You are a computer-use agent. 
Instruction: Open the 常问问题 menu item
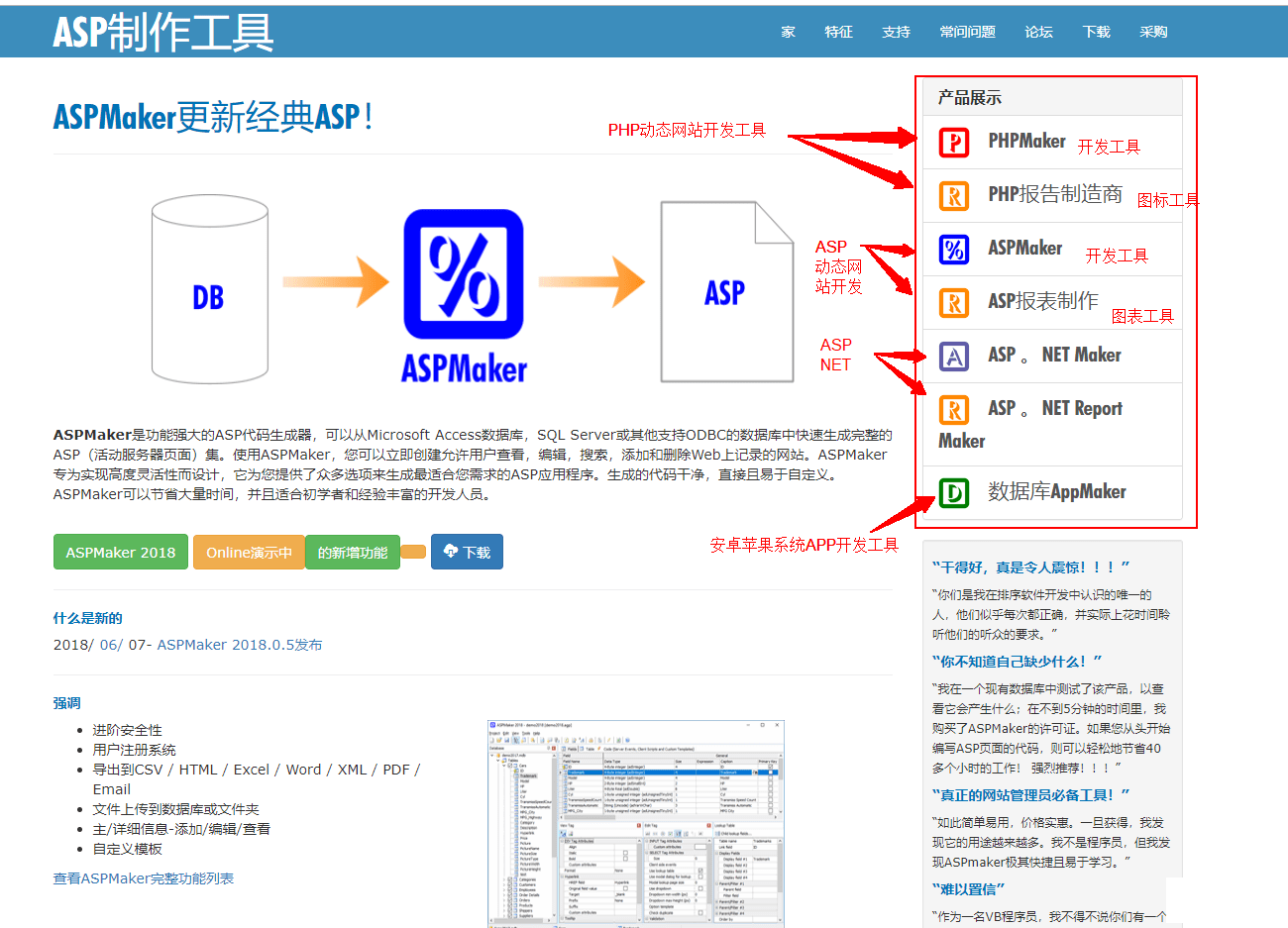pyautogui.click(x=968, y=32)
